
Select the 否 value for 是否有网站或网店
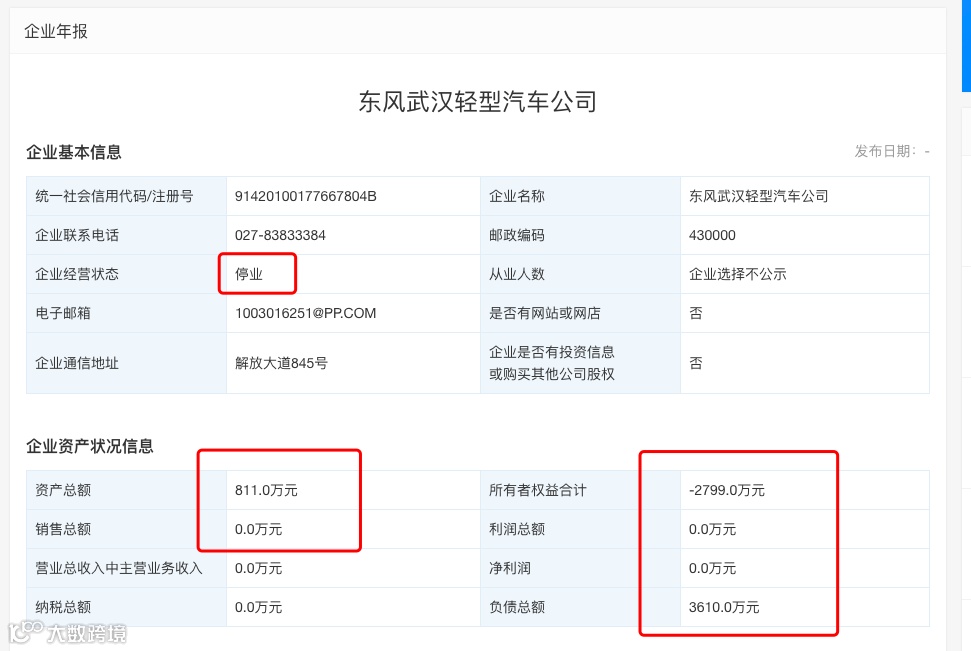pos(696,313)
